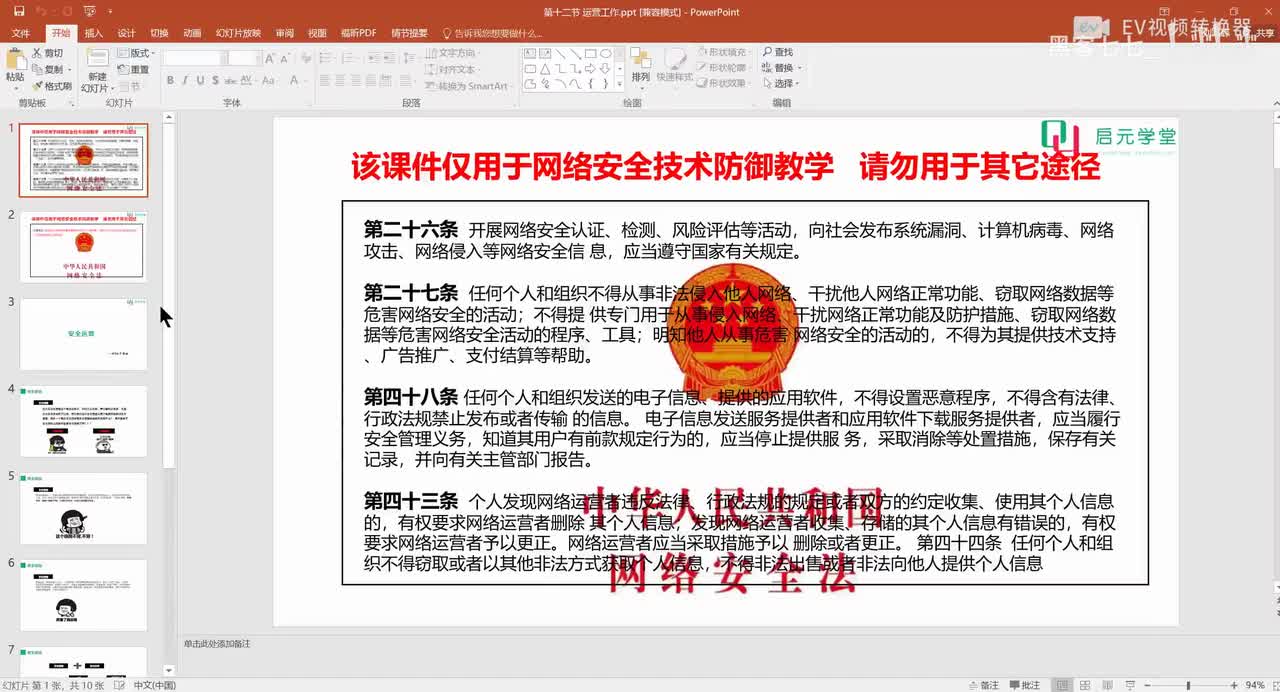Expand the 复制 dropdown arrow
Image resolution: width=1280 pixels, height=692 pixels.
[x=70, y=69]
